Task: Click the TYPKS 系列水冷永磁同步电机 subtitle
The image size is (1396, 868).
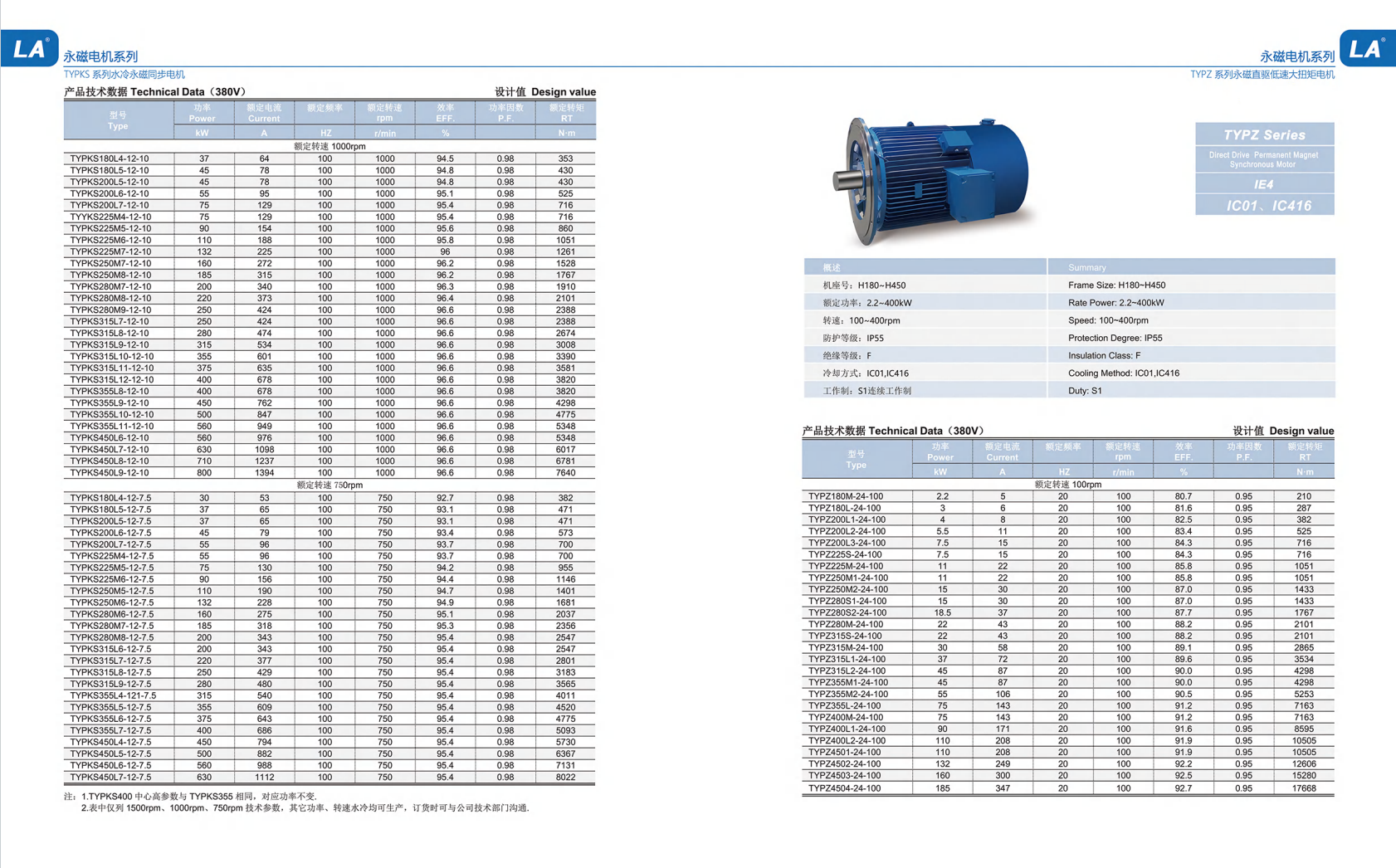Action: tap(124, 75)
